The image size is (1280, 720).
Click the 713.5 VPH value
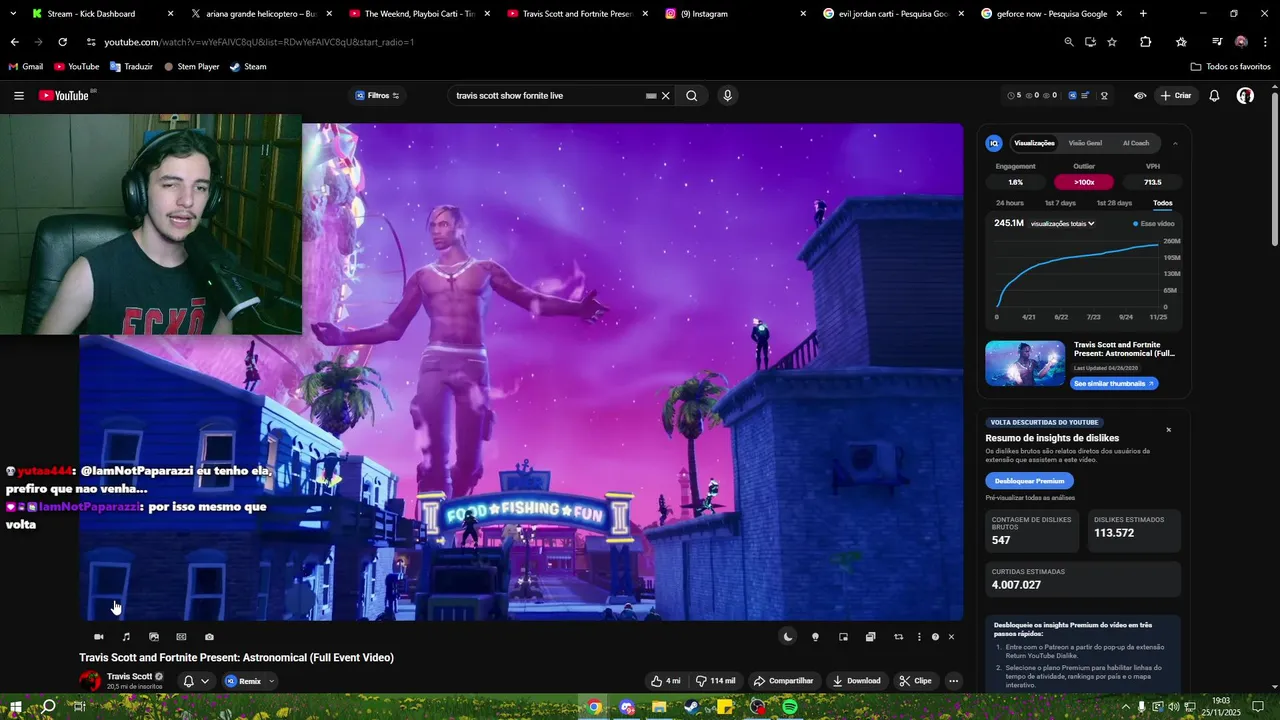coord(1152,182)
